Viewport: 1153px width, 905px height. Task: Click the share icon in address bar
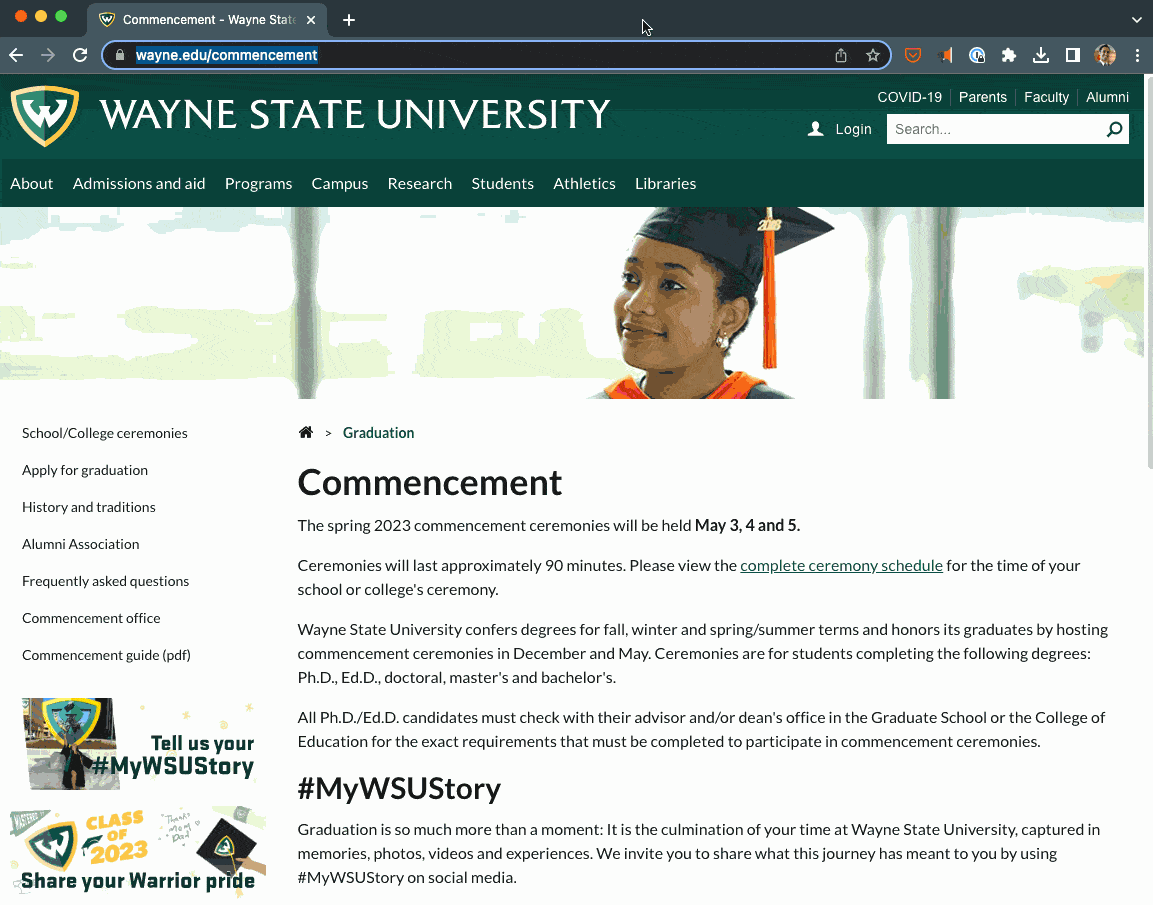[x=841, y=55]
